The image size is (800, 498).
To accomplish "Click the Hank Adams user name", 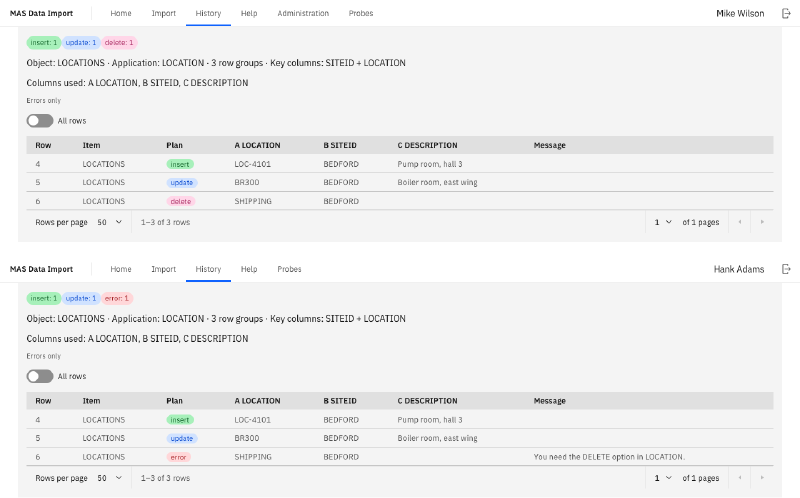I will [x=739, y=269].
